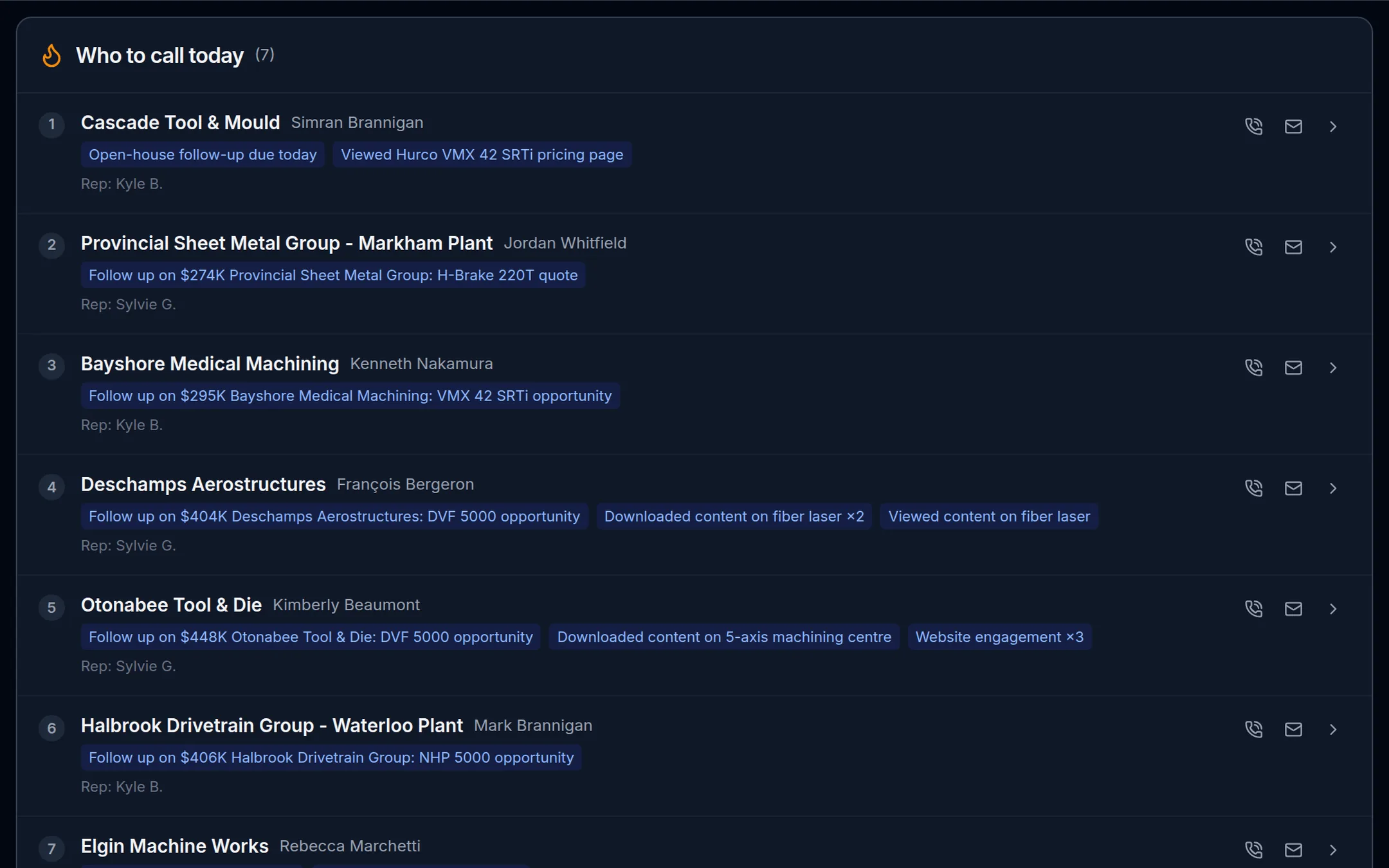Screen dimensions: 1389x868
Task: Click contact name Mark Brannigan
Action: [x=533, y=725]
